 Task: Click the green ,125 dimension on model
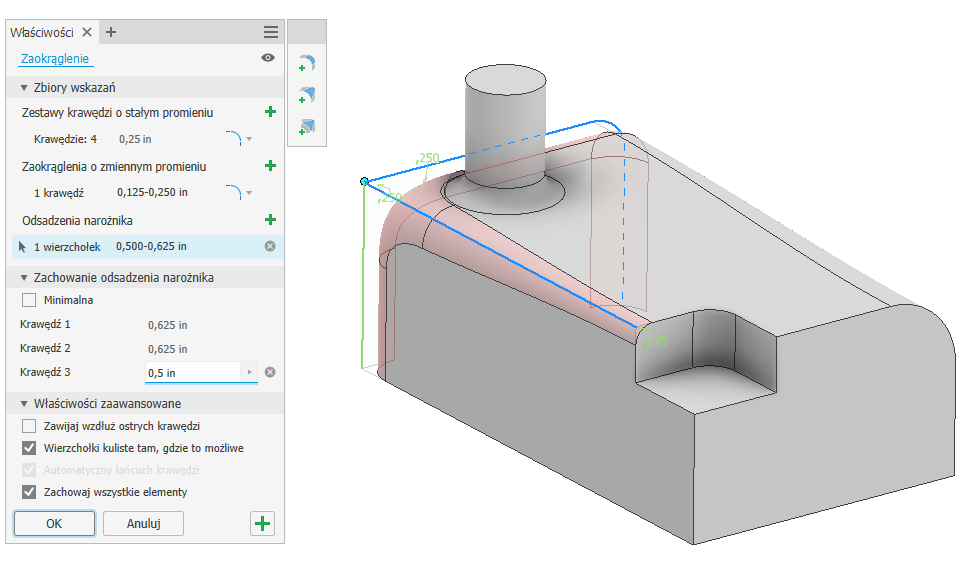(x=655, y=341)
